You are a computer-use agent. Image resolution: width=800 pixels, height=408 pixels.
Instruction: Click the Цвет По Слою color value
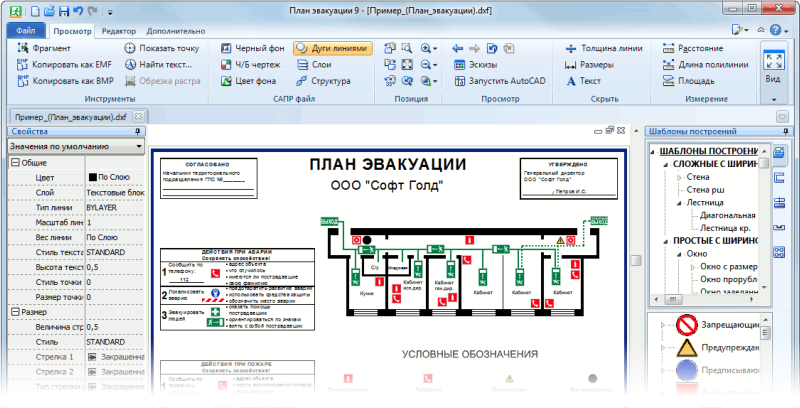(115, 177)
